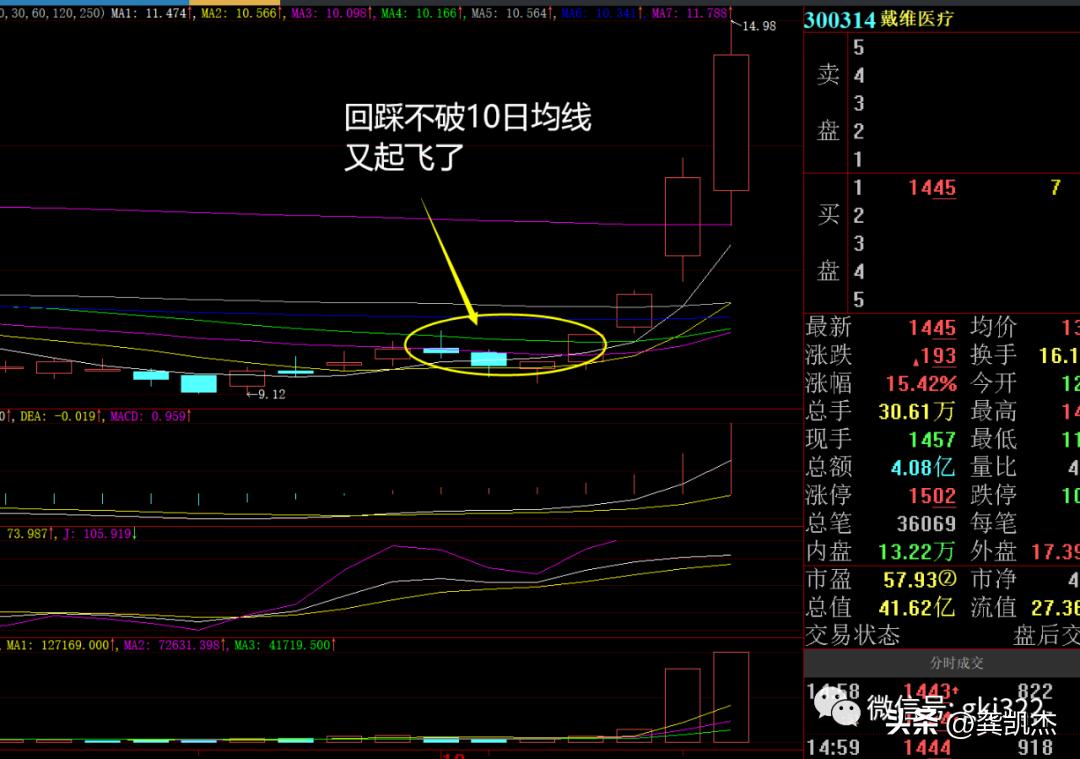This screenshot has width=1080, height=759.
Task: Select the tallest rightmost red candlestick
Action: [x=731, y=123]
